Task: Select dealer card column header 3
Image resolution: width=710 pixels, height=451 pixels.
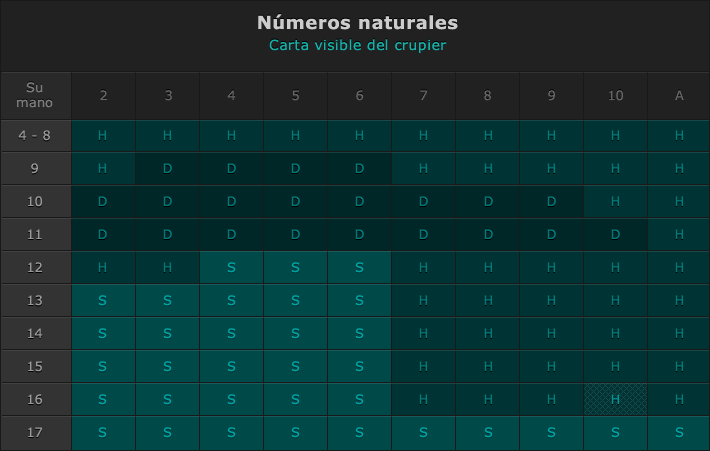Action: [x=168, y=96]
